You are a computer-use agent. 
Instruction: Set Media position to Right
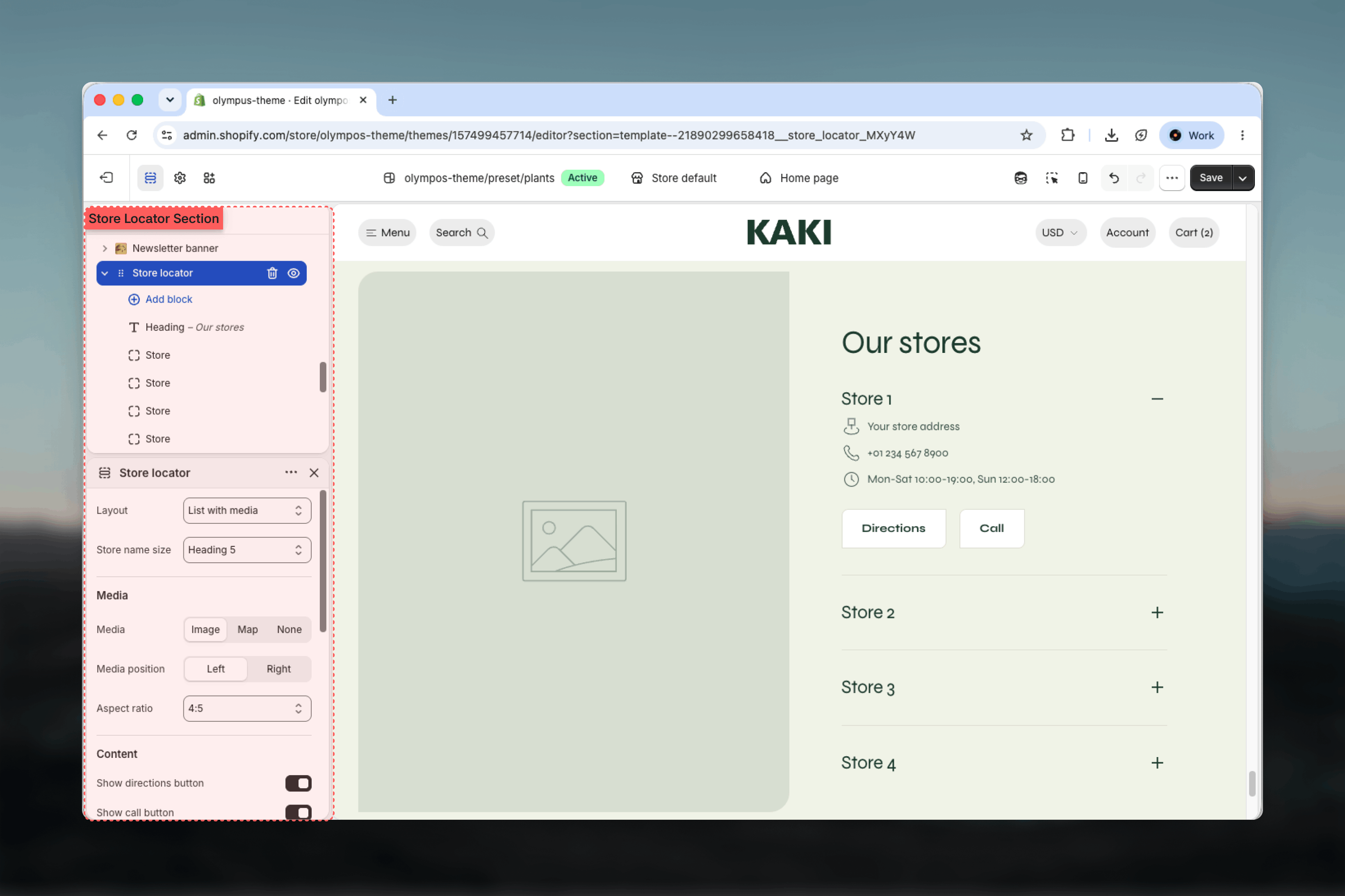pos(279,669)
